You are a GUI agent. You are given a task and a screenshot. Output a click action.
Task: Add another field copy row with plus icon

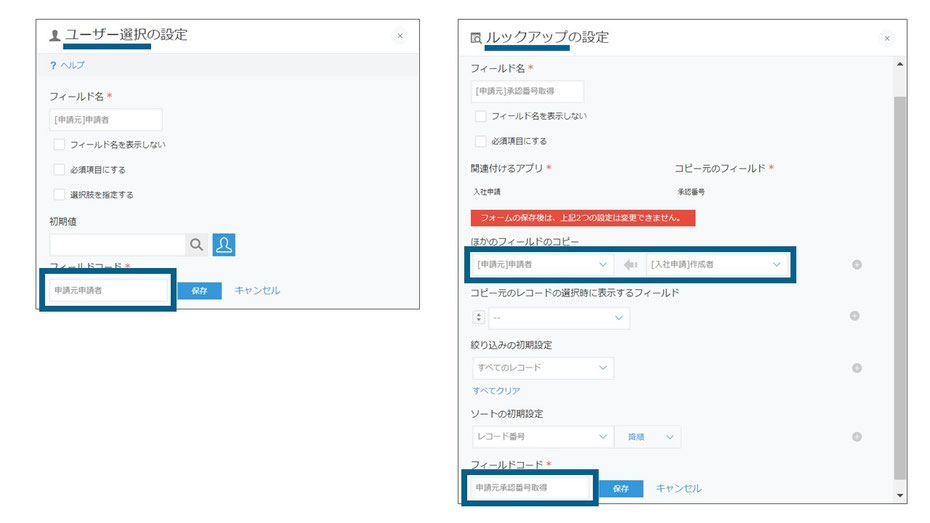coord(857,265)
